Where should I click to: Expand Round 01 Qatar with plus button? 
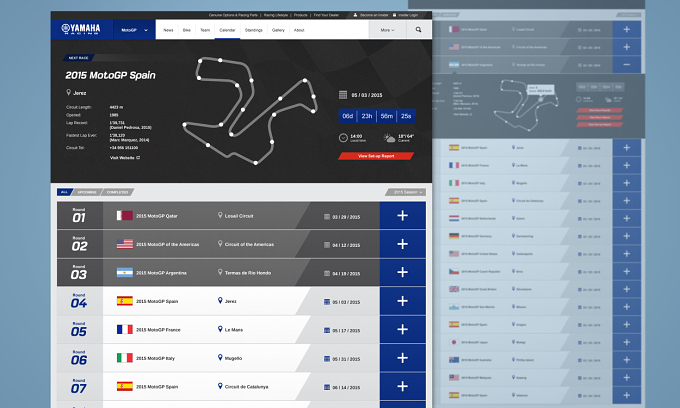(402, 215)
